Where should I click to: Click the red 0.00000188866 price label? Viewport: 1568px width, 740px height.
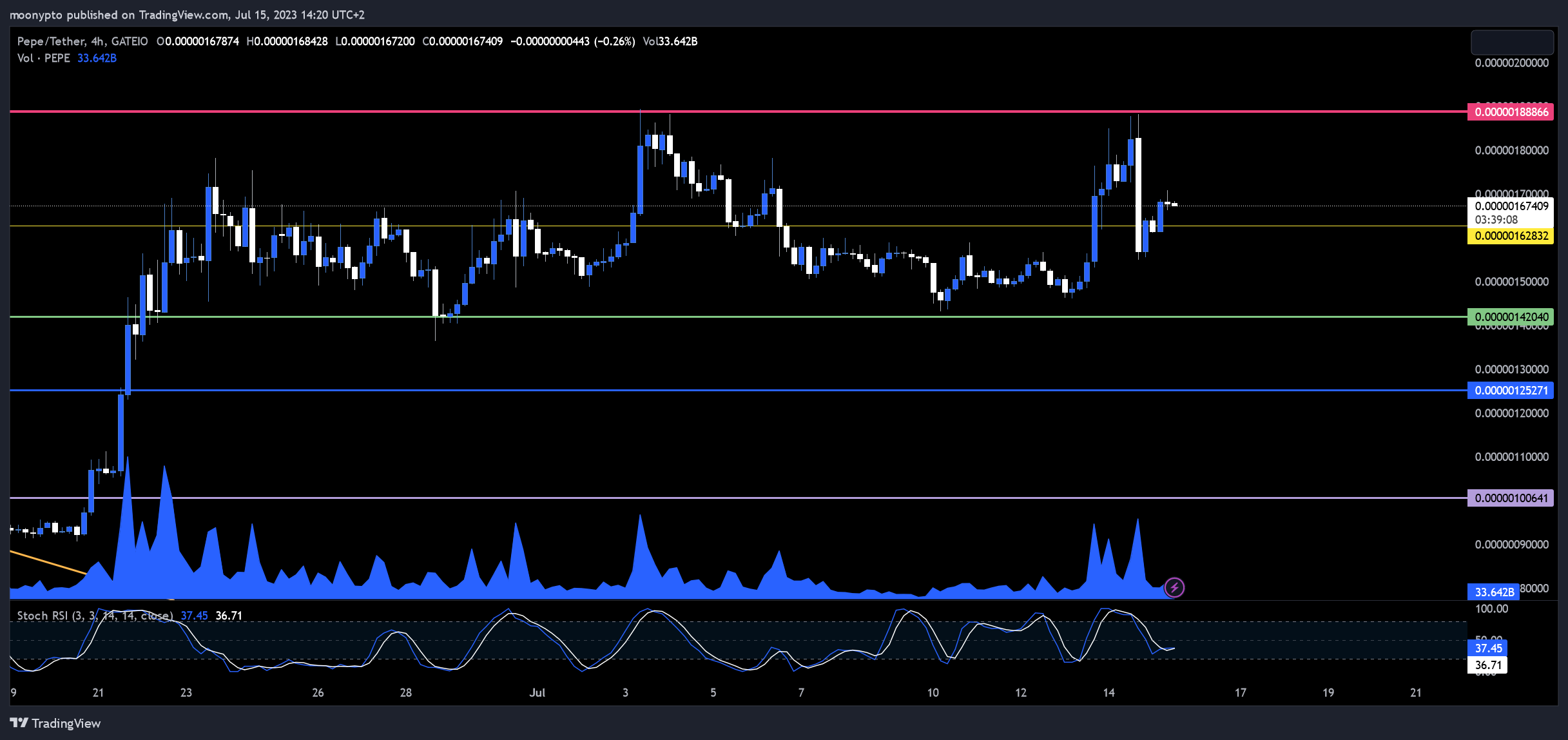pyautogui.click(x=1511, y=112)
